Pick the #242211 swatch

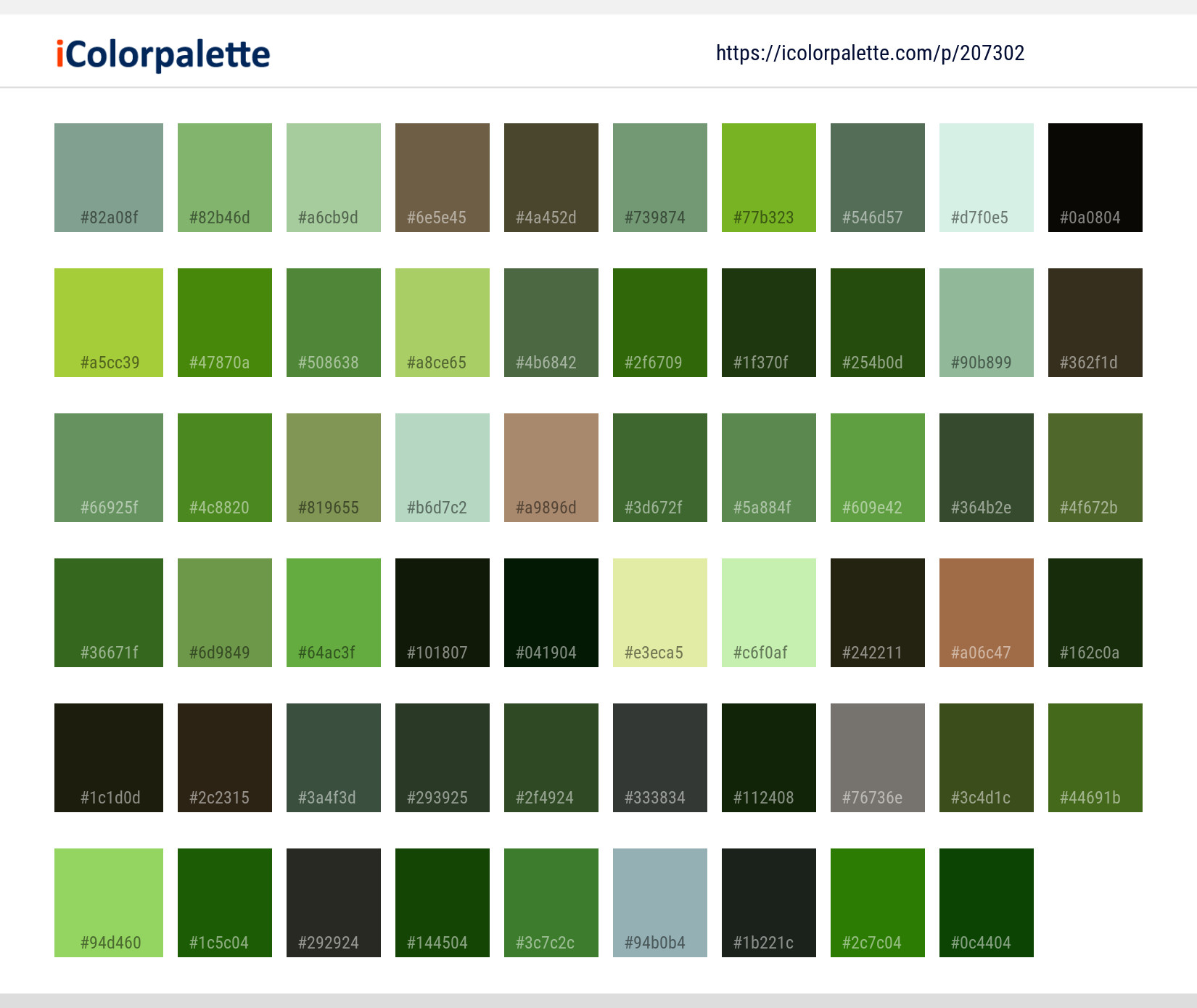878,613
